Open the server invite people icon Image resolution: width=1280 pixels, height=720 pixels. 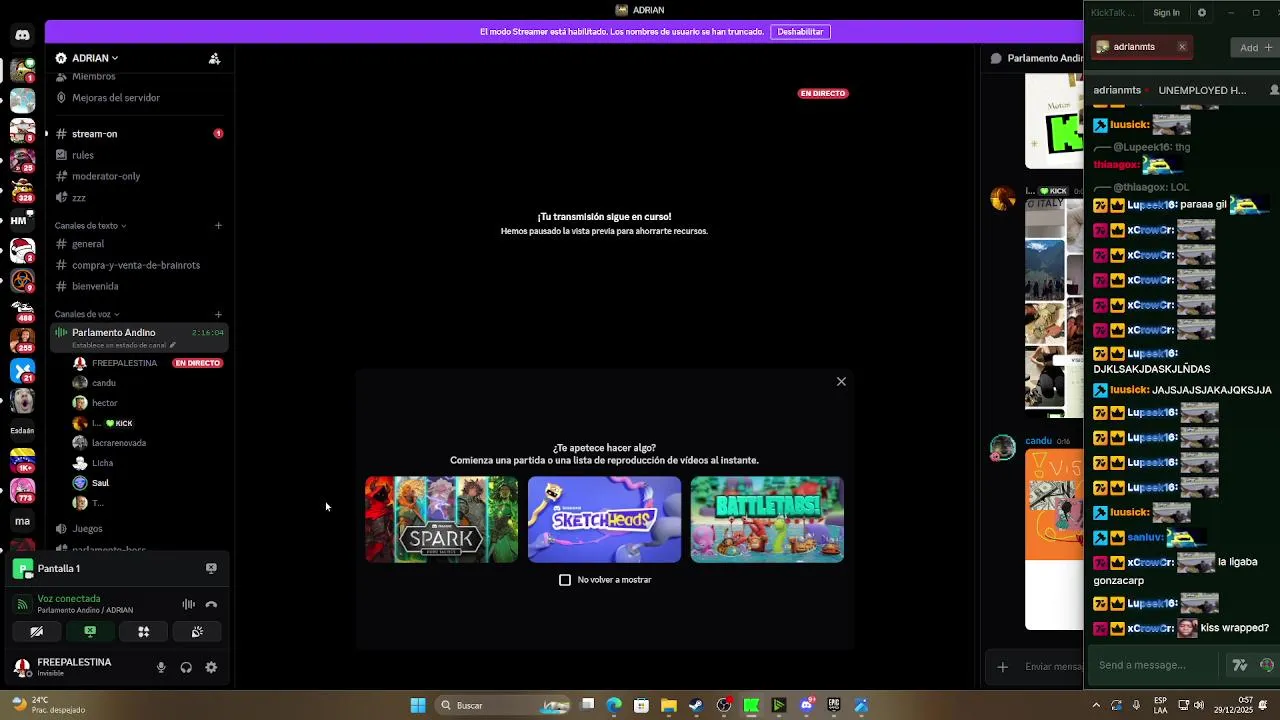[x=214, y=58]
